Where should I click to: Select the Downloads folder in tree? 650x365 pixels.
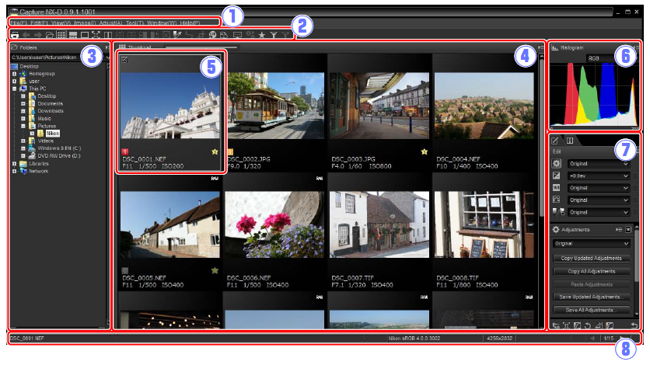(50, 111)
